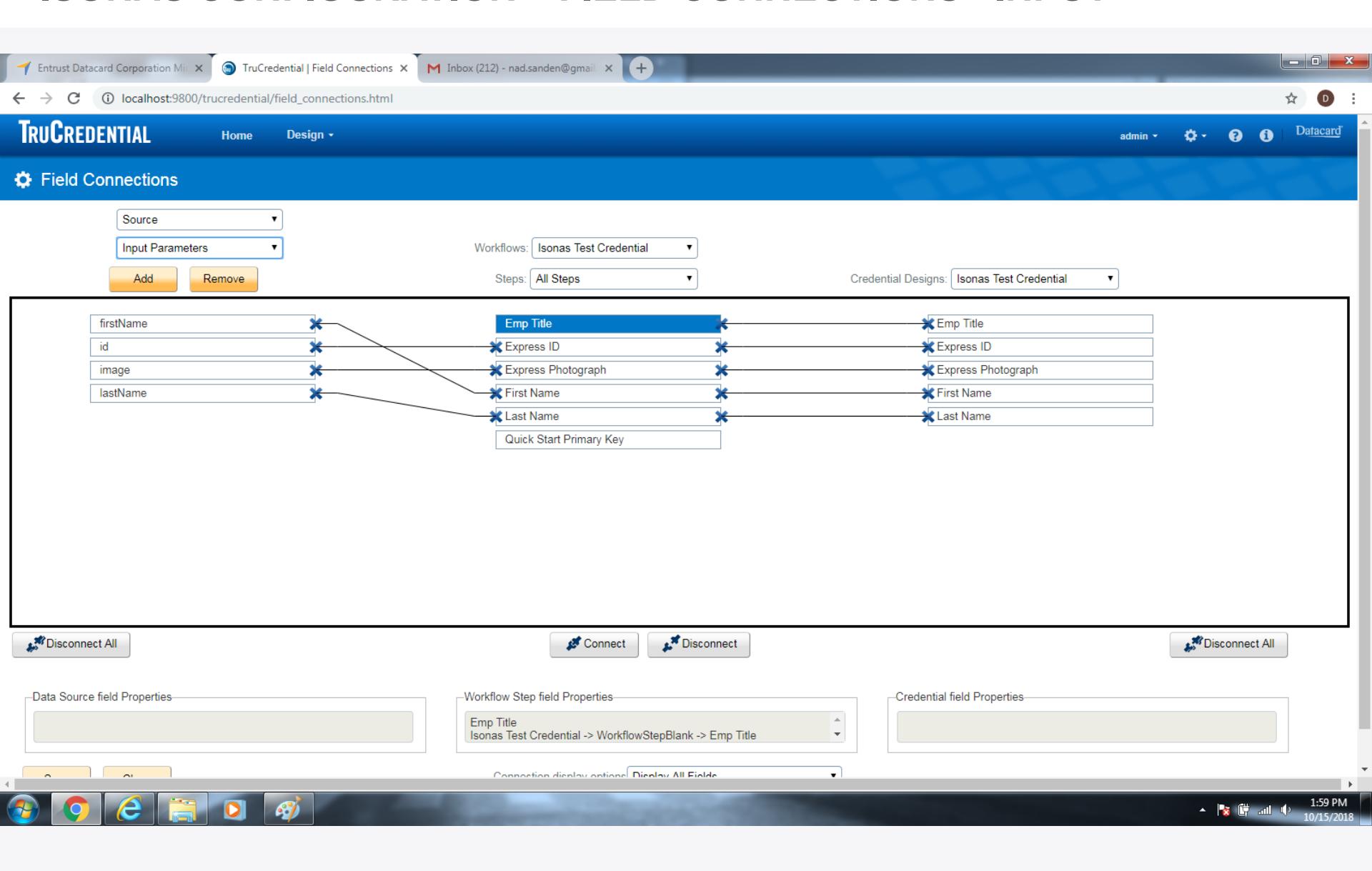Bookmark this page with the star icon
Image resolution: width=1372 pixels, height=871 pixels.
(x=1291, y=99)
